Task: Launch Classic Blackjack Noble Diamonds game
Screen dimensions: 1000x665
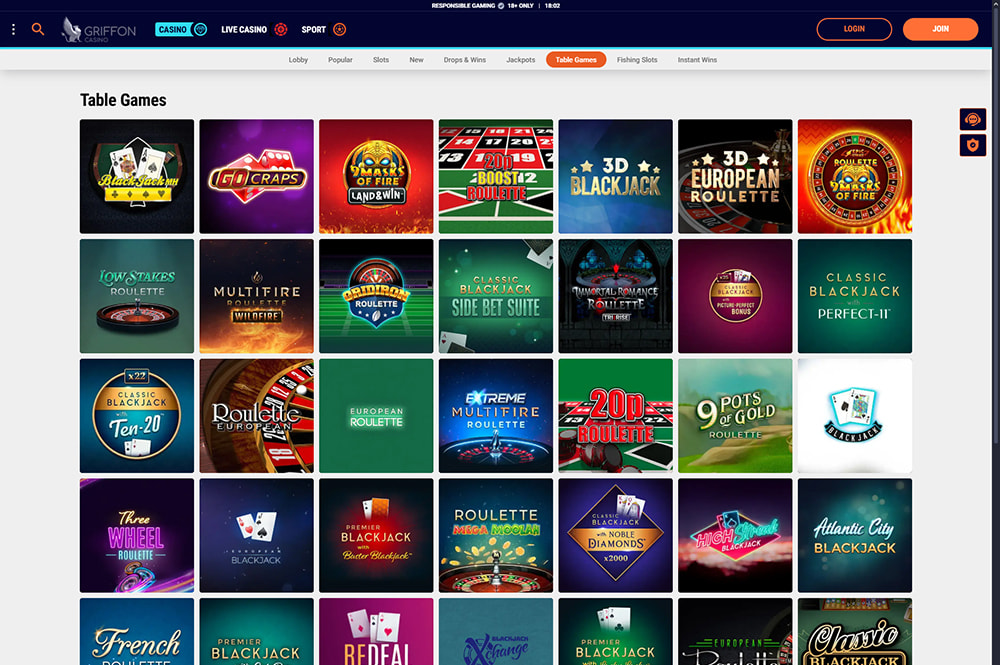Action: click(x=615, y=536)
